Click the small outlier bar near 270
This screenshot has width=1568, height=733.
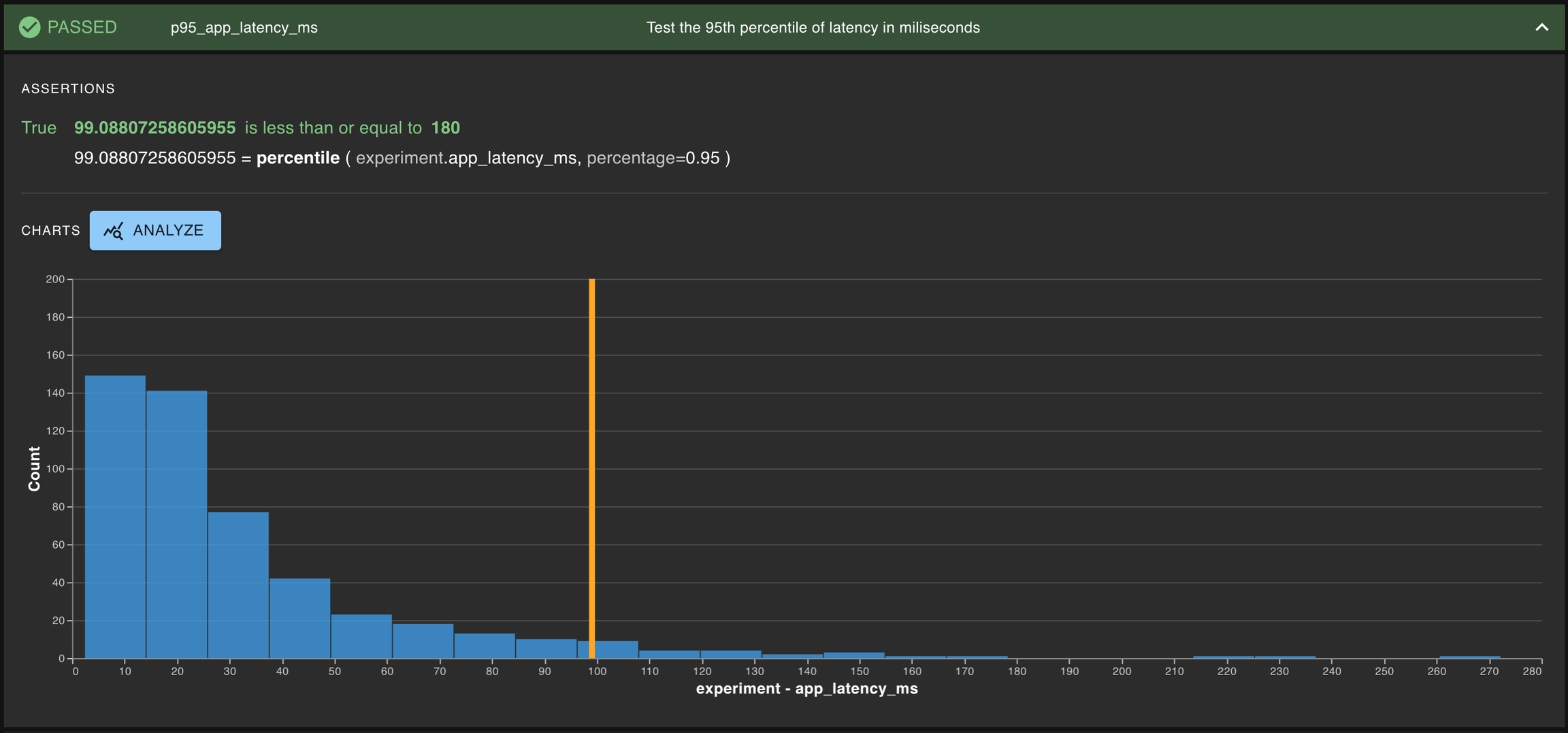(x=1469, y=657)
